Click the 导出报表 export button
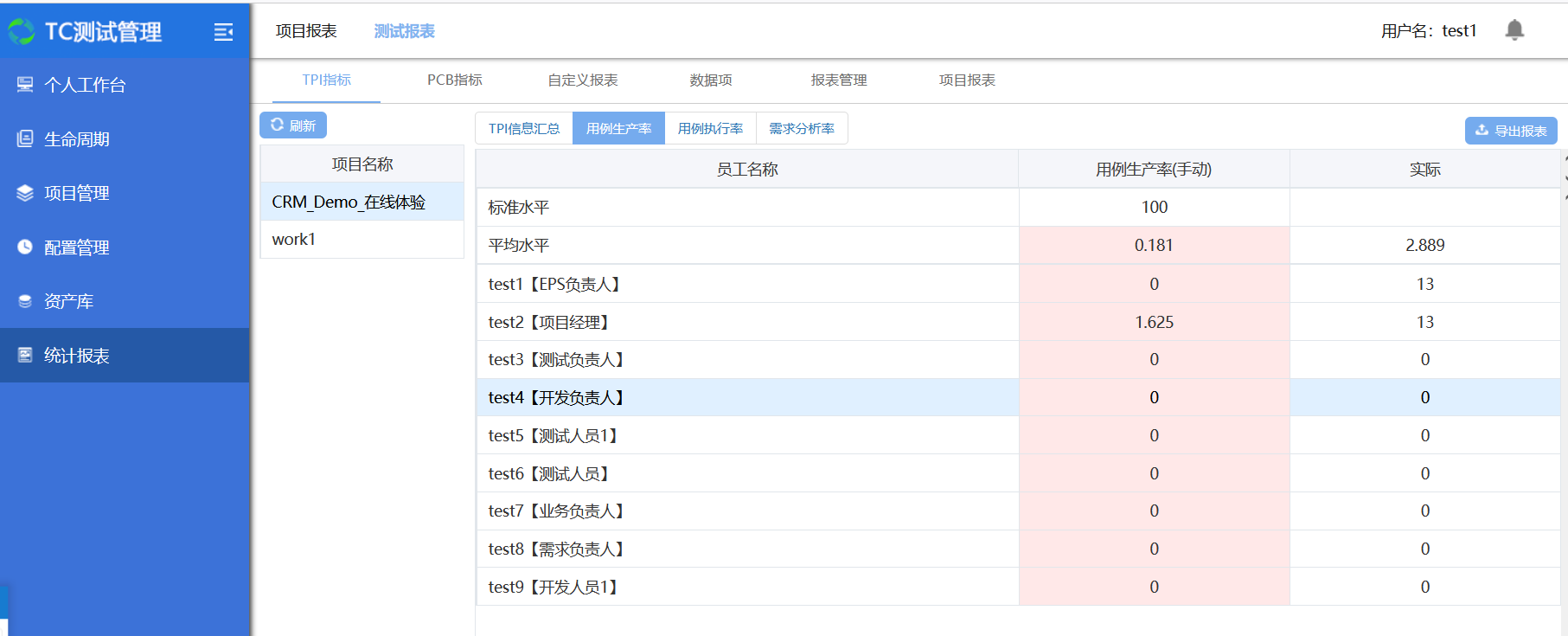 (1510, 131)
